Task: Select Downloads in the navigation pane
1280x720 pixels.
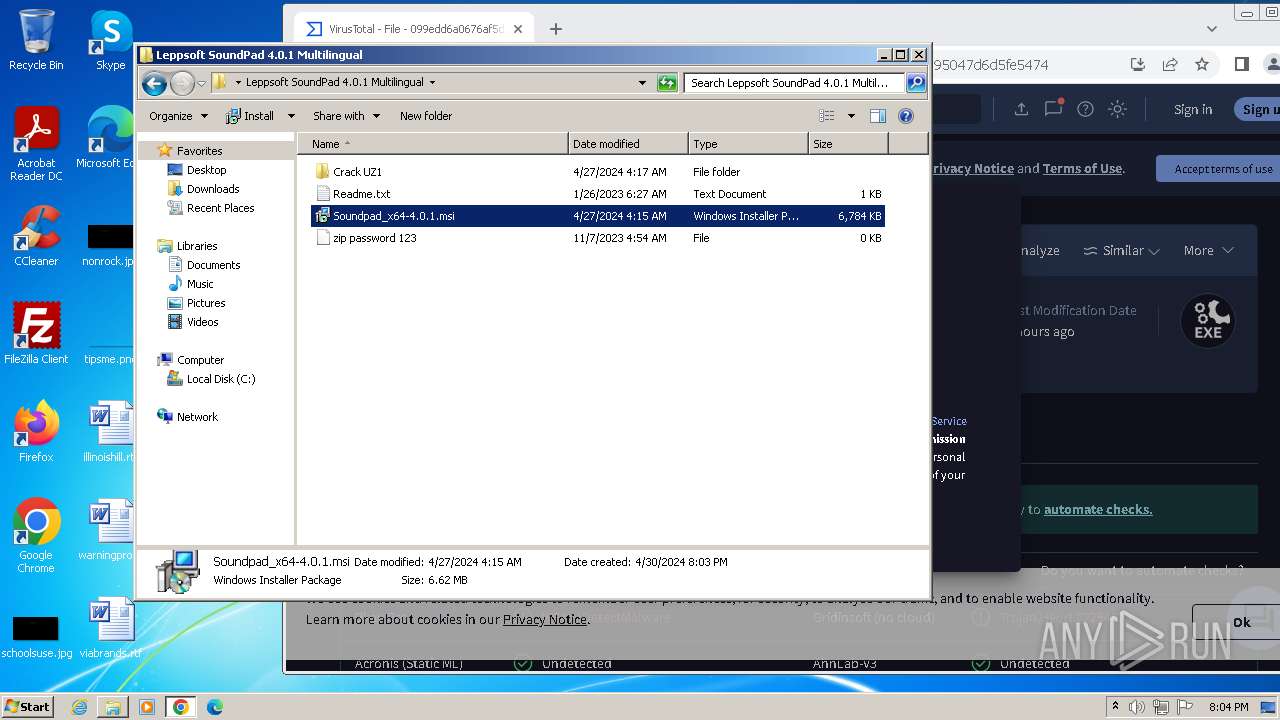Action: (213, 189)
